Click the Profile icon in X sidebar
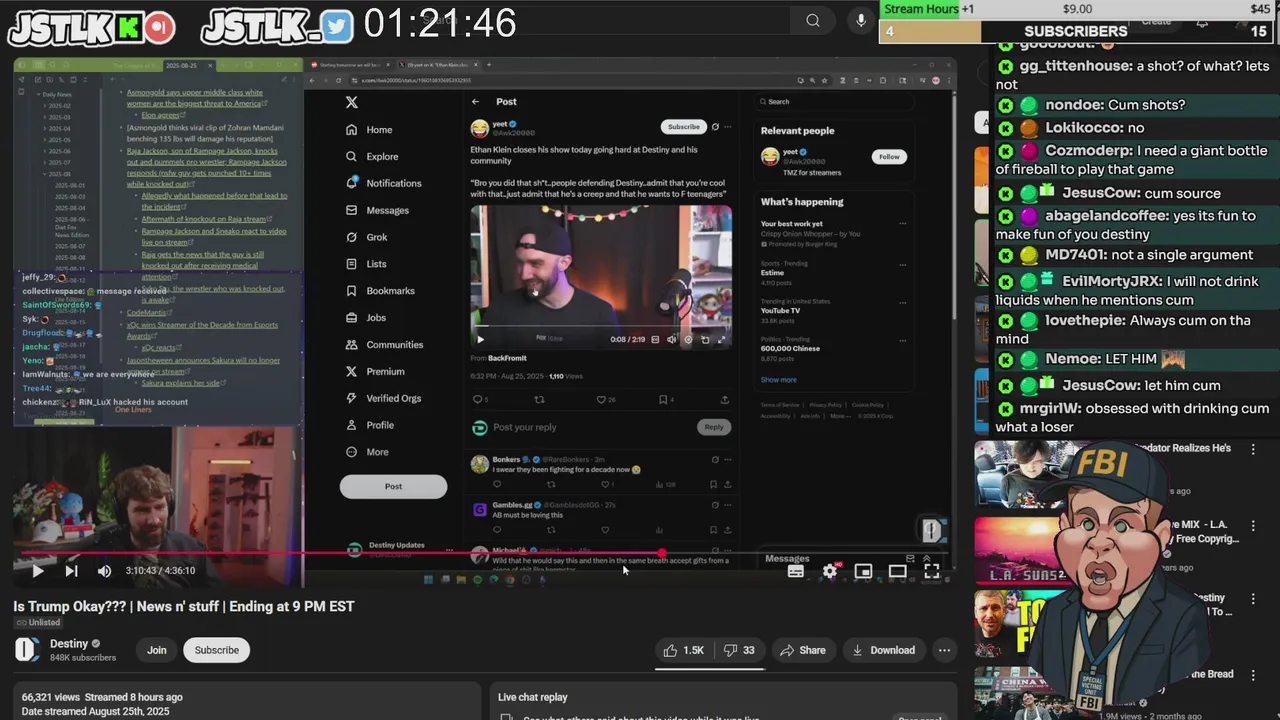 click(351, 425)
